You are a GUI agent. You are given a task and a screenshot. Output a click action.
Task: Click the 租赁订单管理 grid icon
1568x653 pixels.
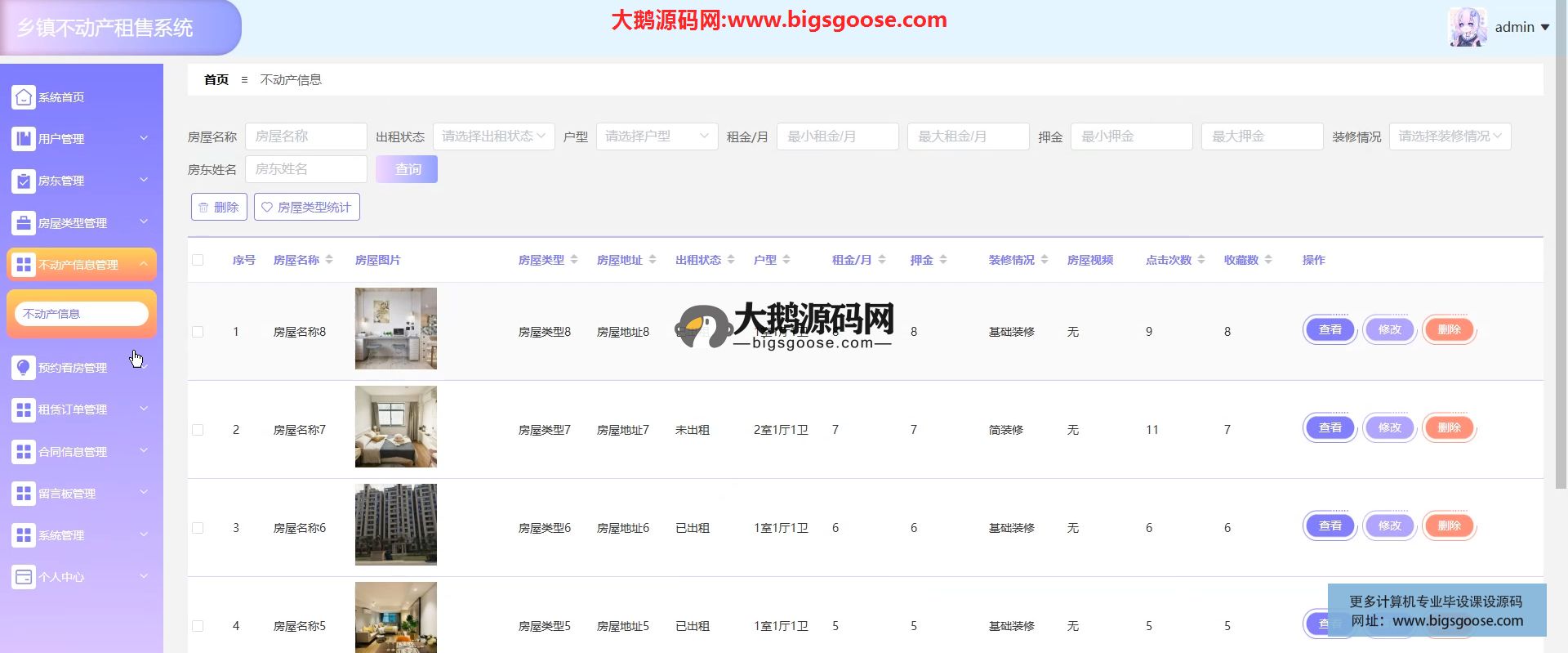point(24,409)
